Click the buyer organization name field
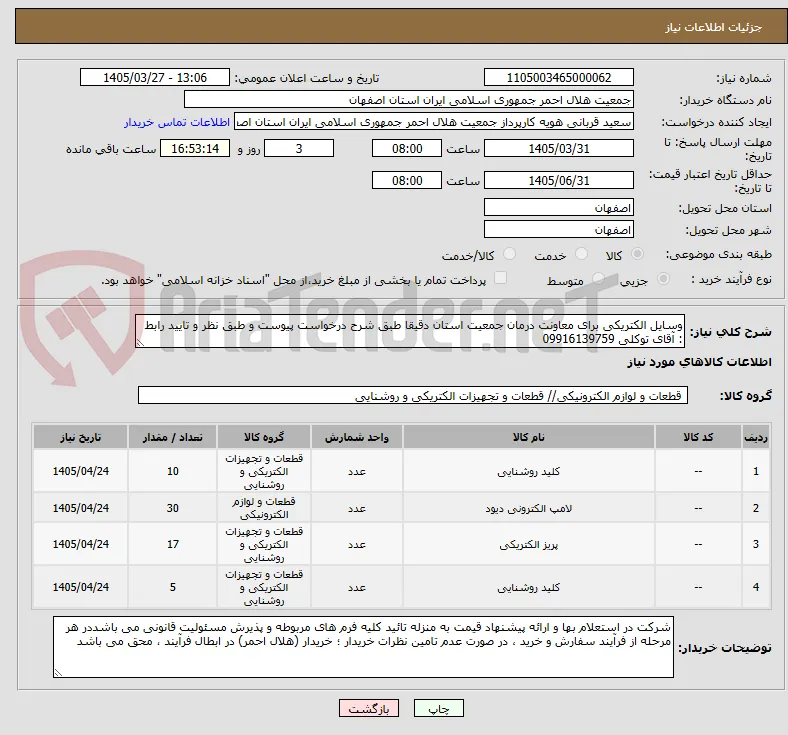The width and height of the screenshot is (788, 735). pyautogui.click(x=409, y=99)
